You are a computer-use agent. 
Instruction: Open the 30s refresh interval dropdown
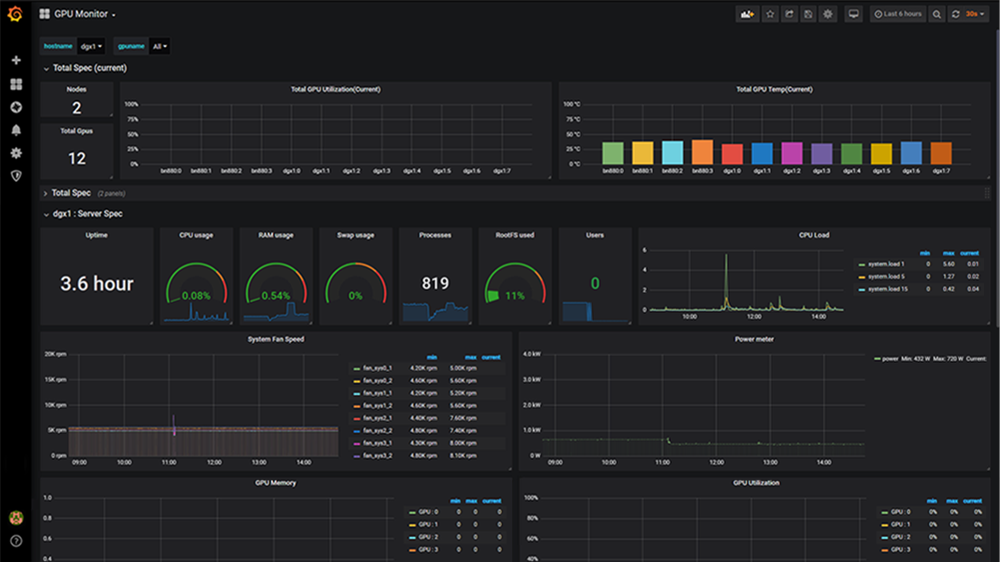[973, 14]
